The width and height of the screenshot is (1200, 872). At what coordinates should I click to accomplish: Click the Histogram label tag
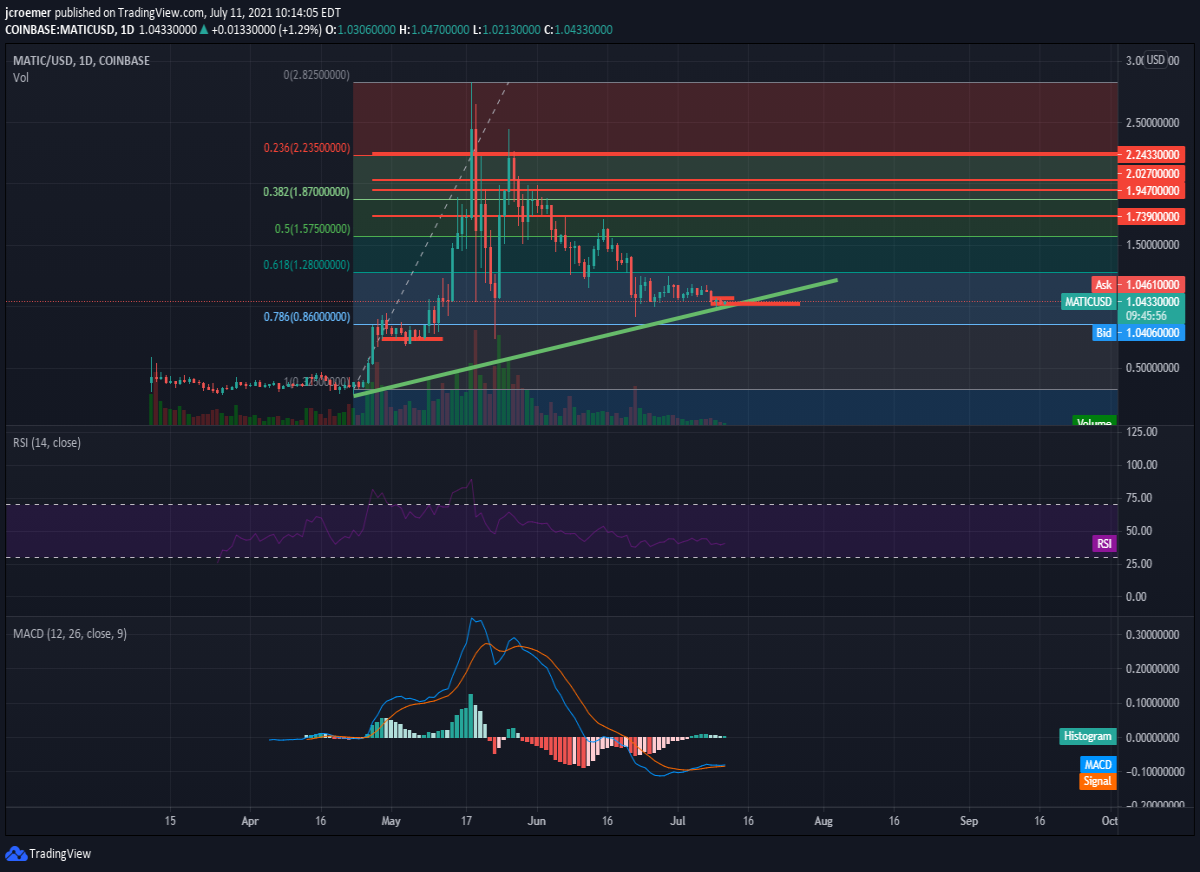[1087, 736]
